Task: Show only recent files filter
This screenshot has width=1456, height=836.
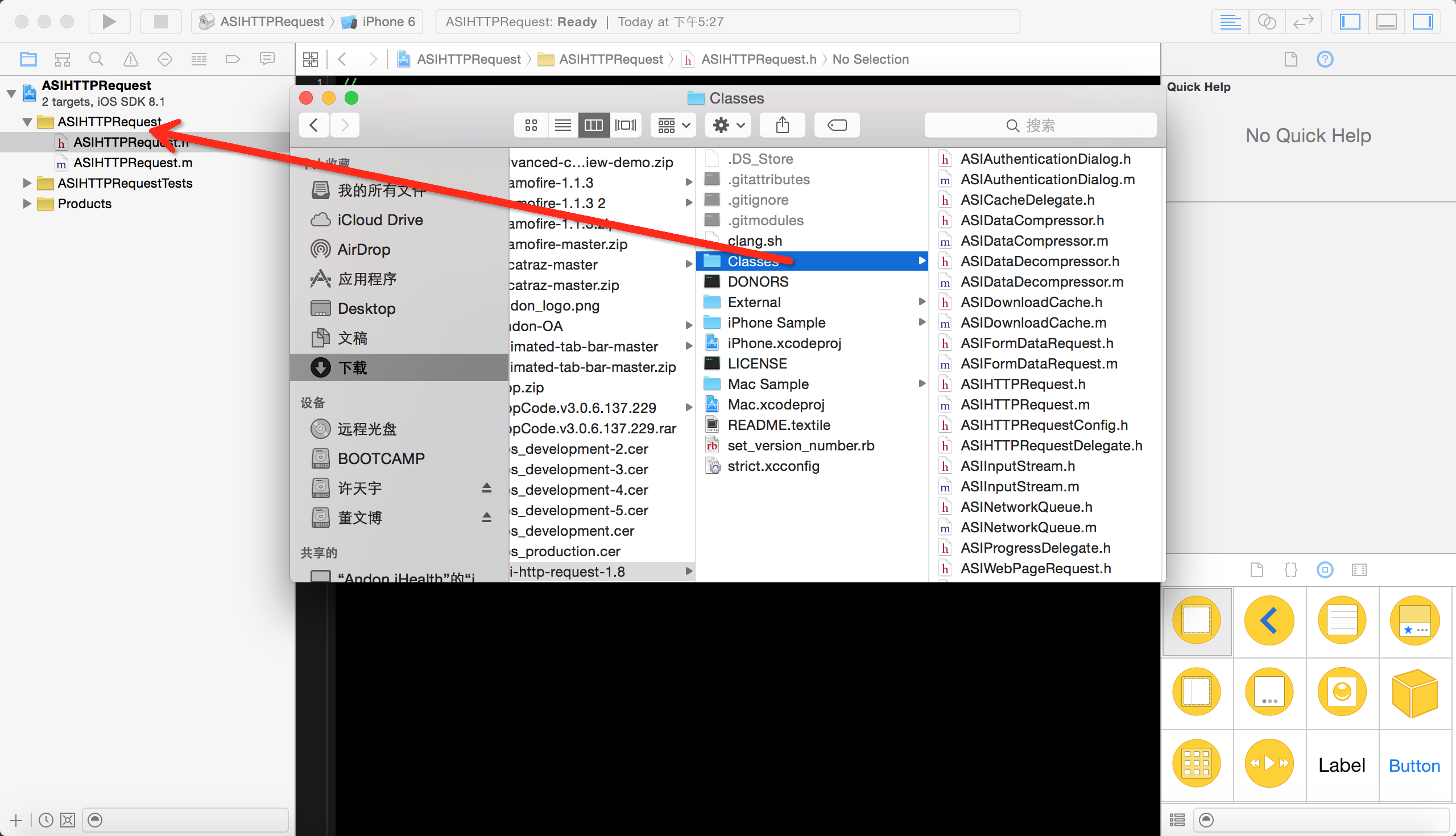Action: [x=45, y=820]
